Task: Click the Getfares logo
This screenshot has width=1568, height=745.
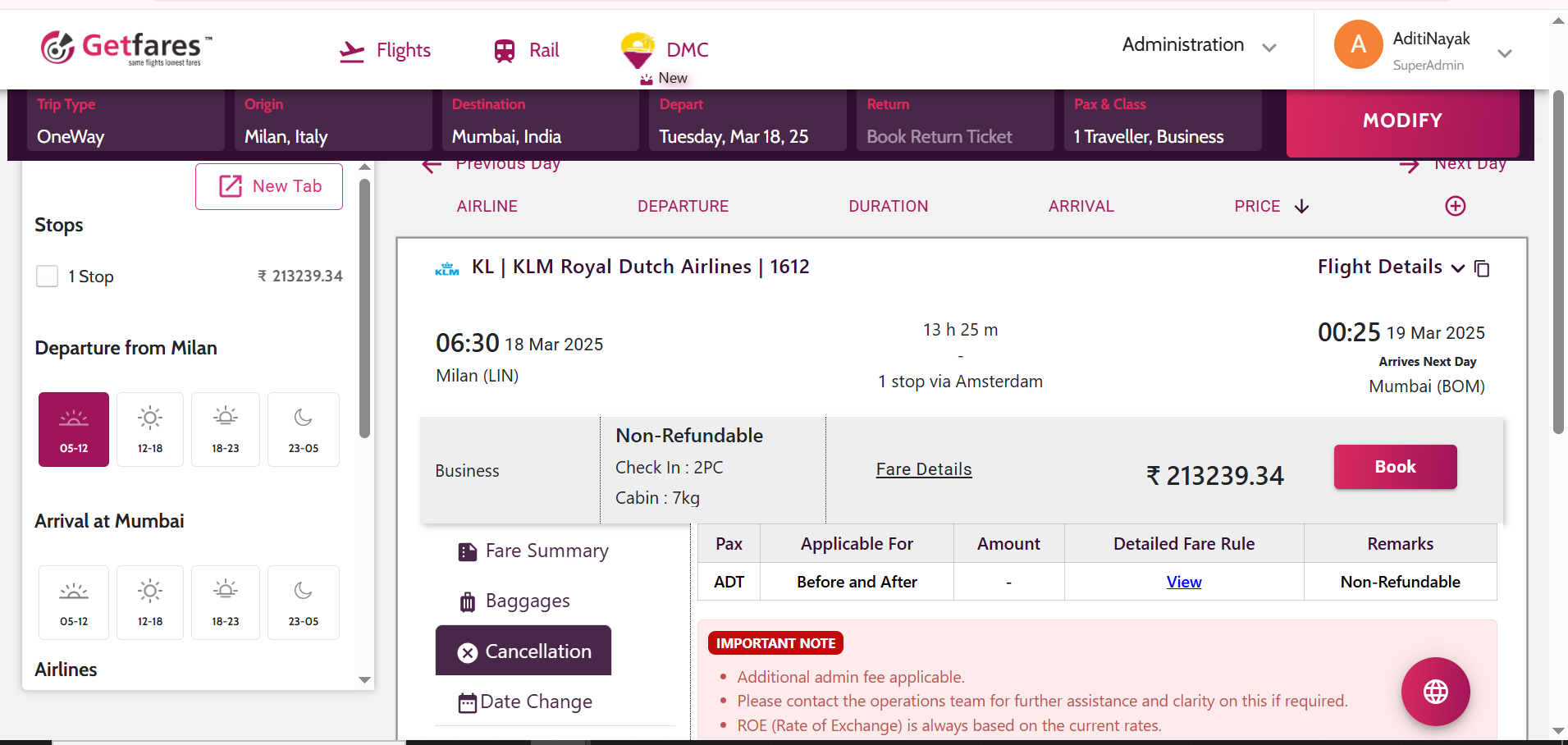Action: point(126,48)
